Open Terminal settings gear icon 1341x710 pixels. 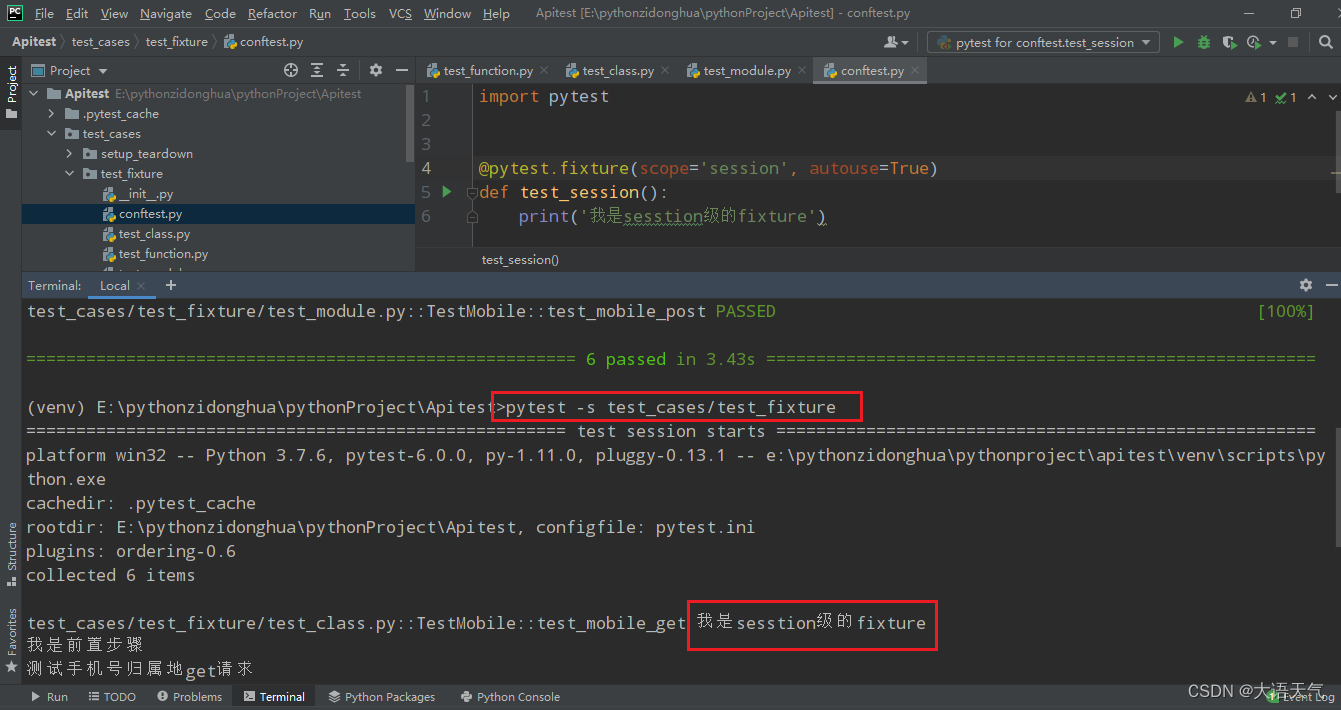click(1306, 285)
